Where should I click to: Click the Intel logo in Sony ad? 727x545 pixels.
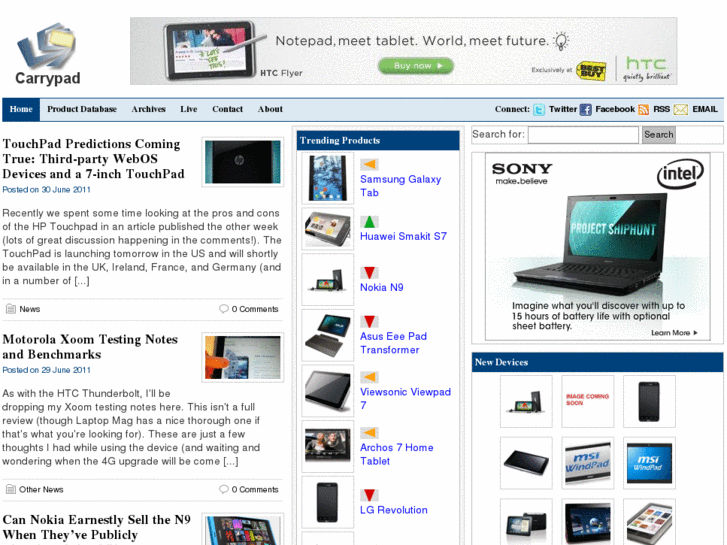click(x=680, y=174)
